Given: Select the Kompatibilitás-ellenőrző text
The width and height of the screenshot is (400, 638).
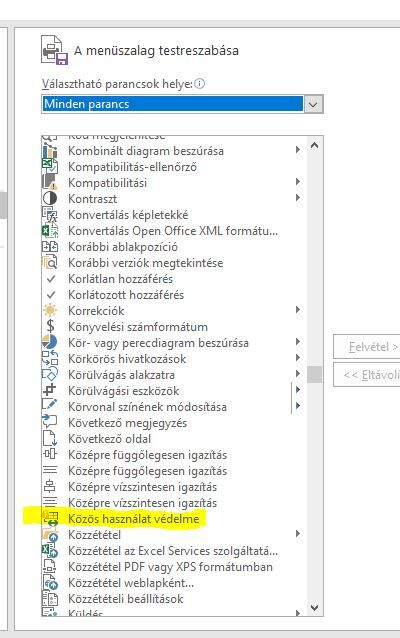Looking at the screenshot, I should tap(132, 167).
